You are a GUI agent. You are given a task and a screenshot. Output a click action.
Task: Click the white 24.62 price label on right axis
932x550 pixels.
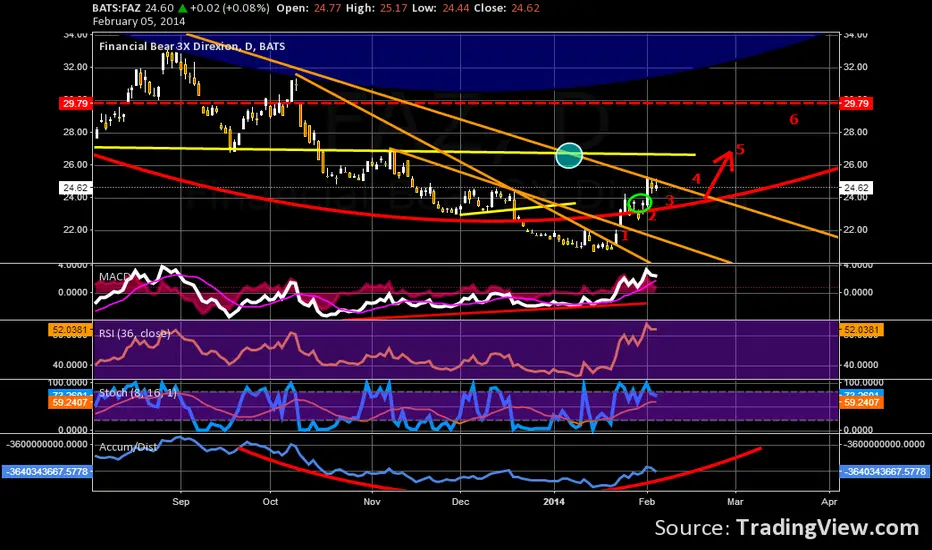856,188
